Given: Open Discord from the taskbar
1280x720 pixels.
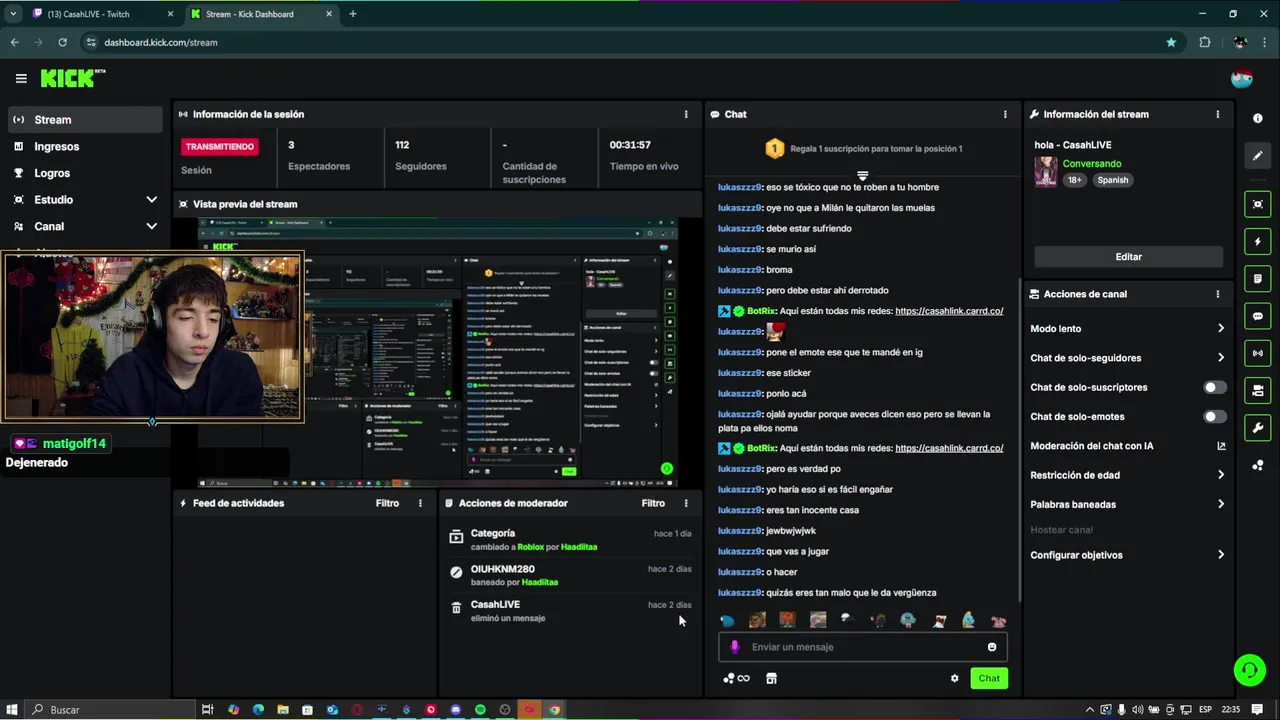Looking at the screenshot, I should pyautogui.click(x=455, y=709).
